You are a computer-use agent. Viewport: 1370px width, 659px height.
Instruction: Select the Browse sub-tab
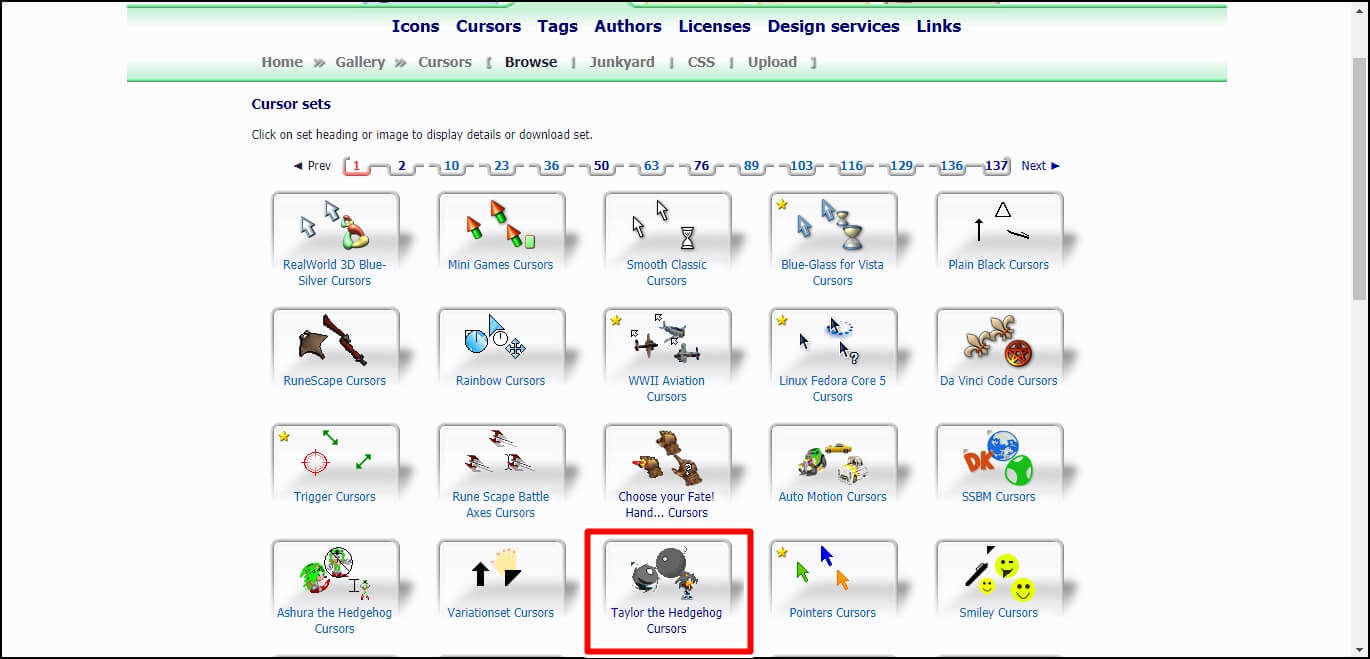pyautogui.click(x=531, y=62)
